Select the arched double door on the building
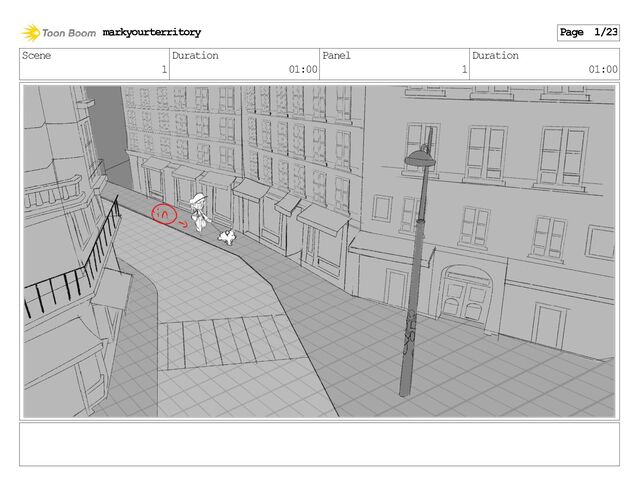This screenshot has height=495, width=640. [x=467, y=294]
